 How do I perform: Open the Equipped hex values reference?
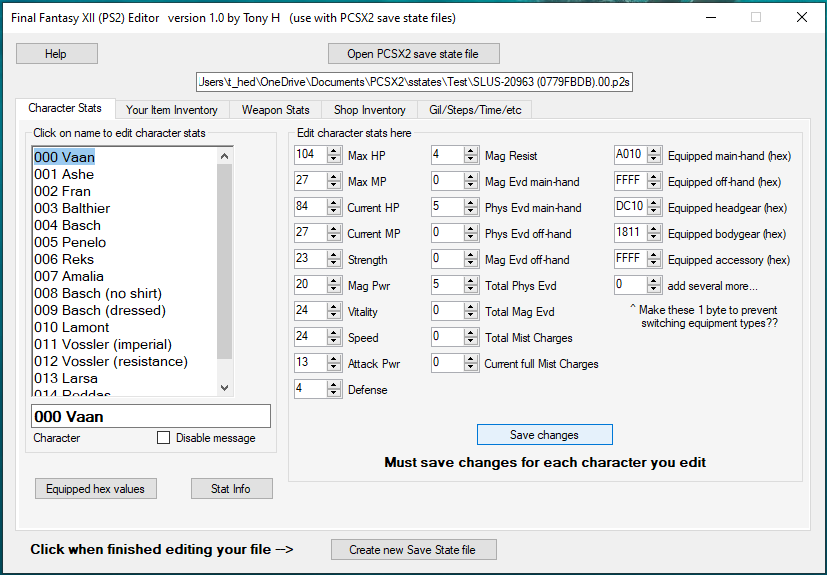point(95,489)
